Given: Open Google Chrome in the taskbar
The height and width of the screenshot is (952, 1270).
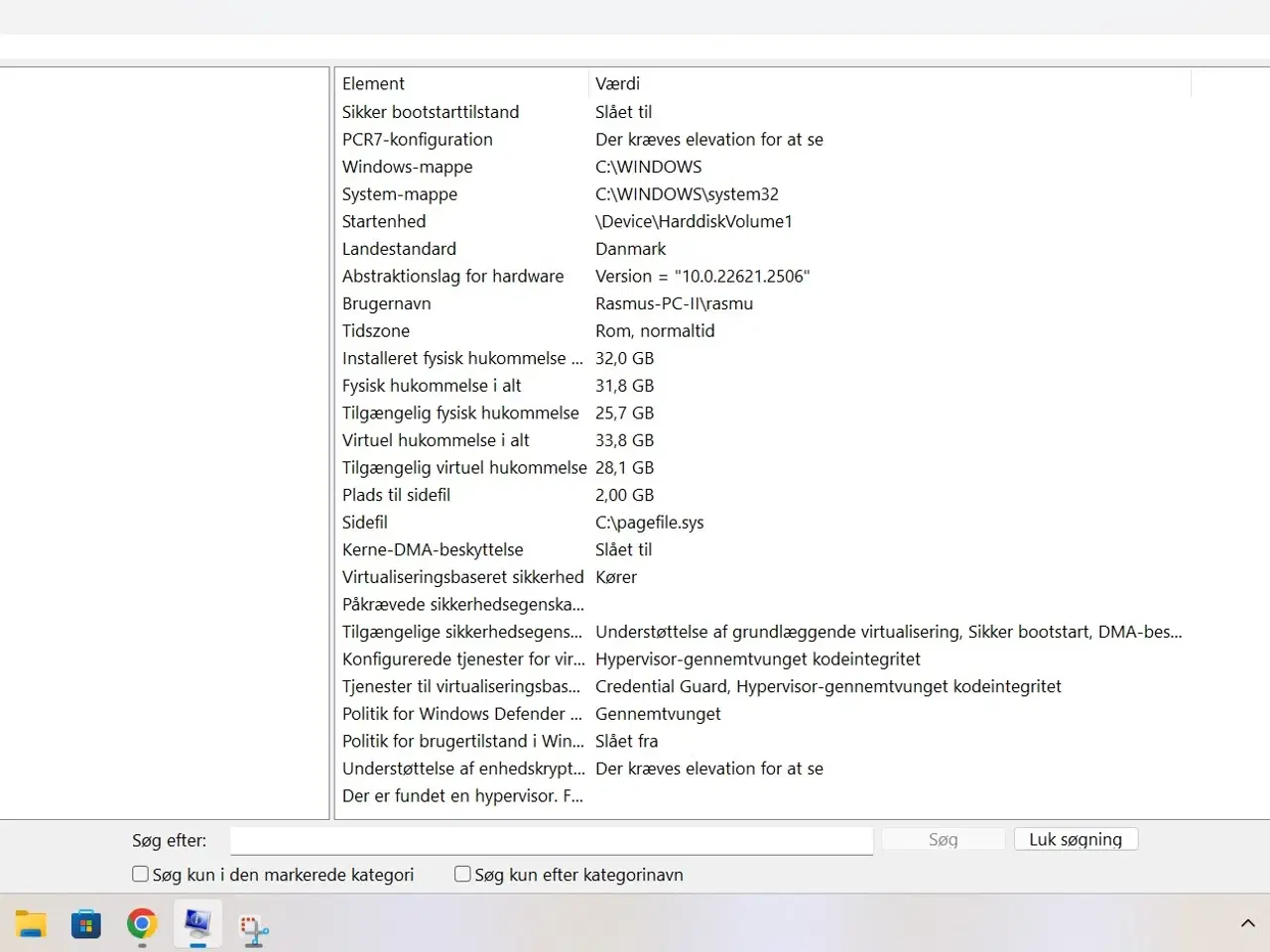Looking at the screenshot, I should 142,924.
